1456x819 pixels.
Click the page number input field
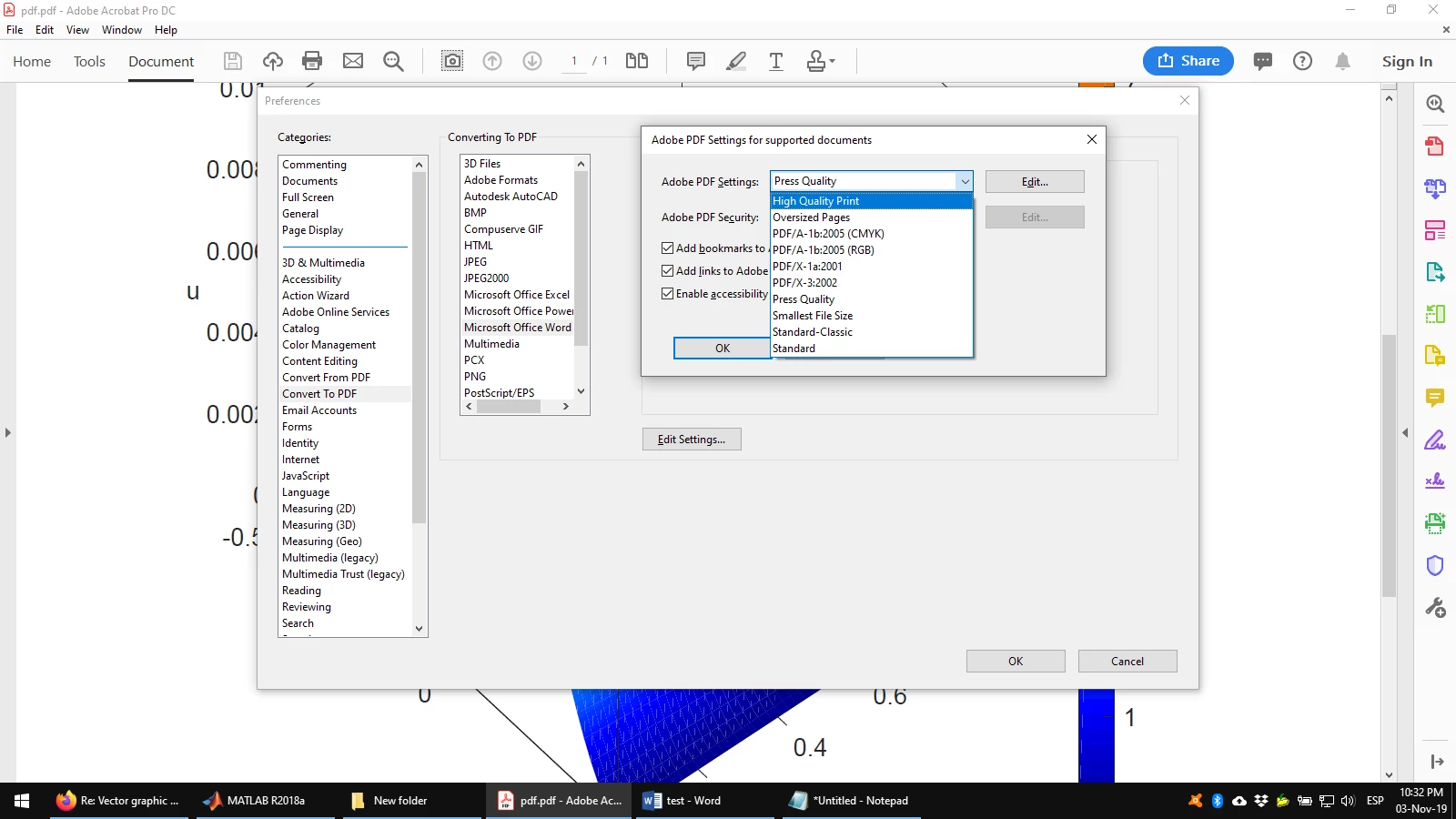pos(574,61)
